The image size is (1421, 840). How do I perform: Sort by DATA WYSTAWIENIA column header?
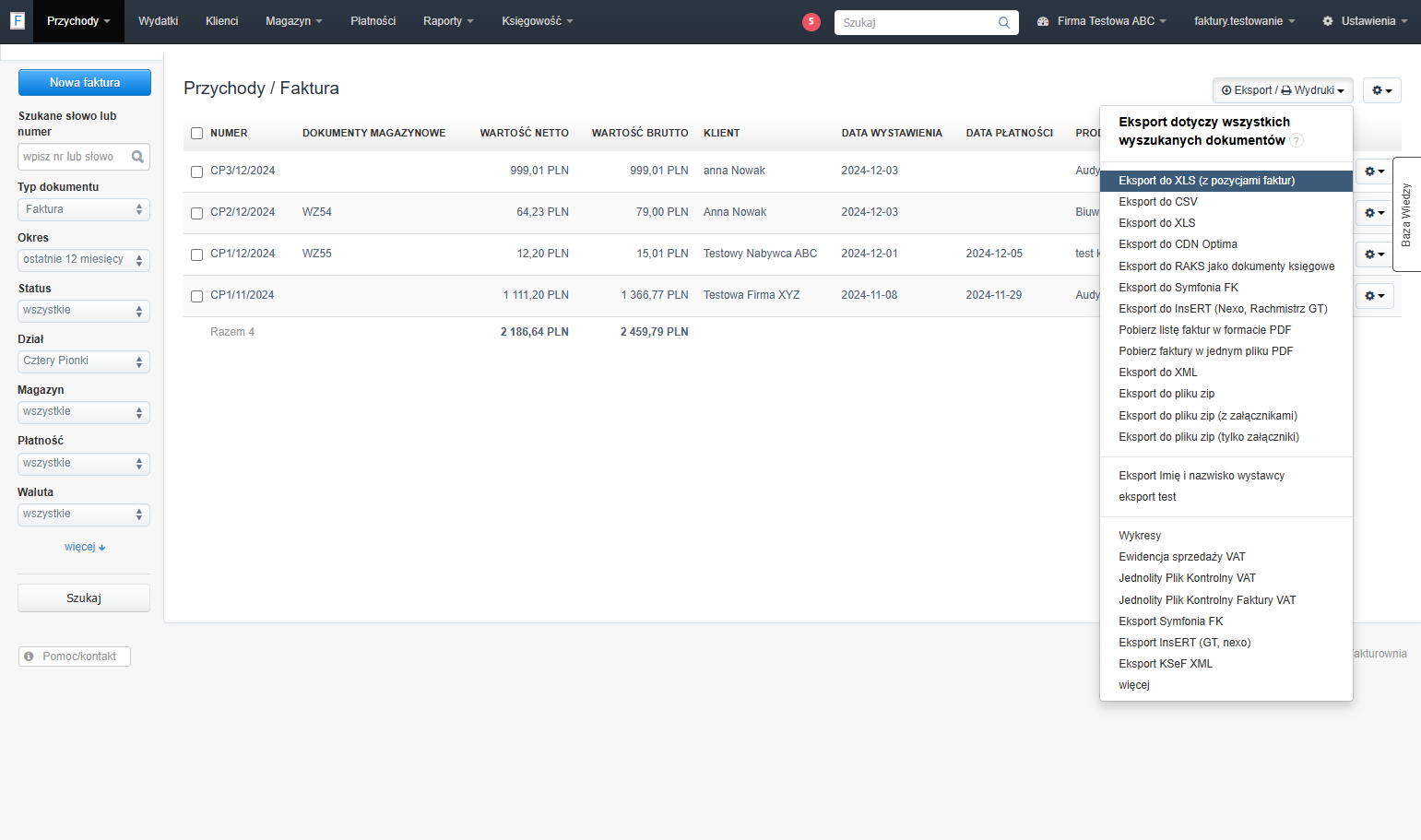click(x=892, y=134)
